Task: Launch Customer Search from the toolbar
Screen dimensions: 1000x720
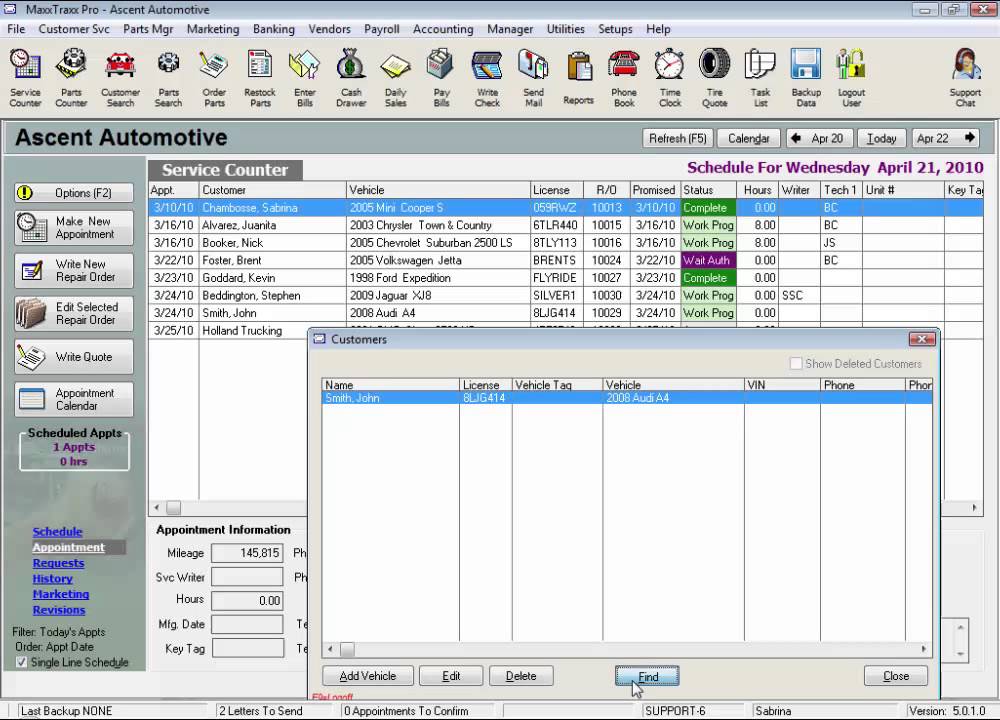Action: click(120, 78)
